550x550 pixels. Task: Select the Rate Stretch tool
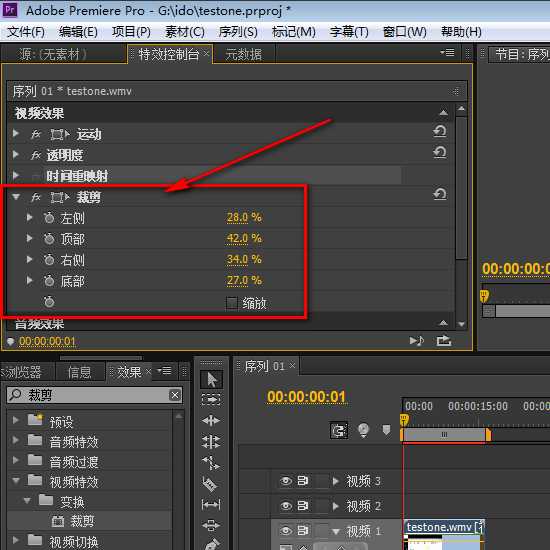[211, 463]
